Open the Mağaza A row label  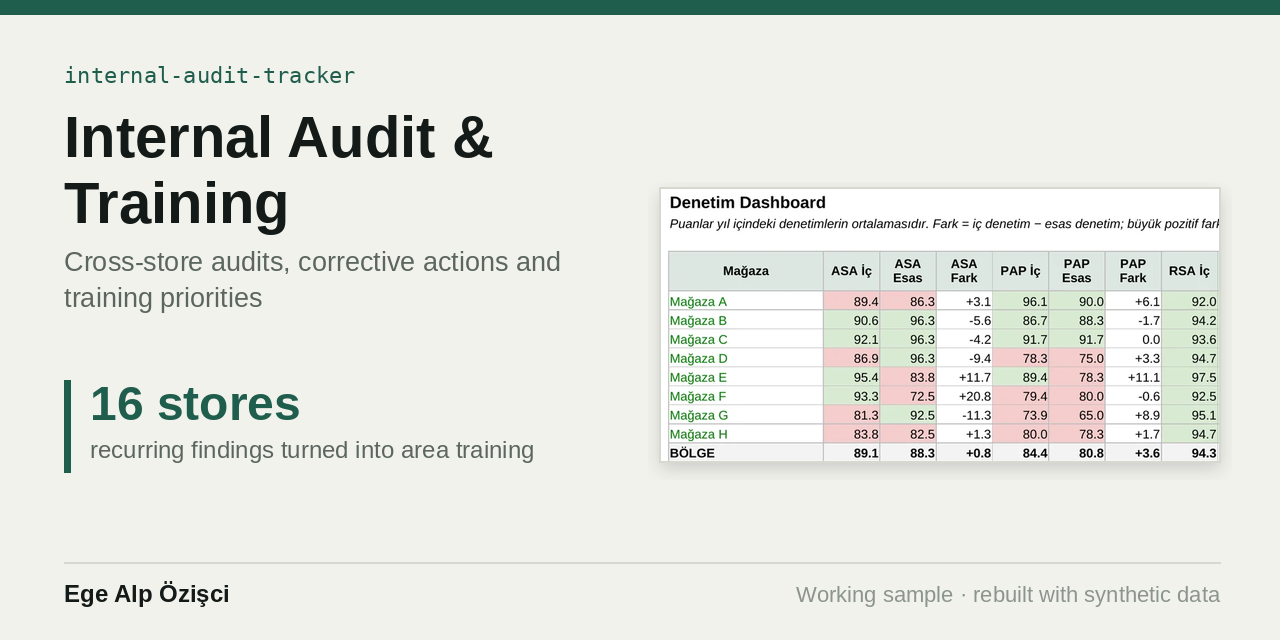coord(698,302)
